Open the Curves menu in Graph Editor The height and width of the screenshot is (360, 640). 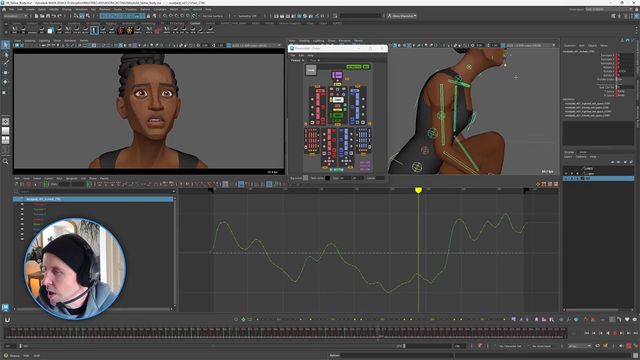(49, 178)
